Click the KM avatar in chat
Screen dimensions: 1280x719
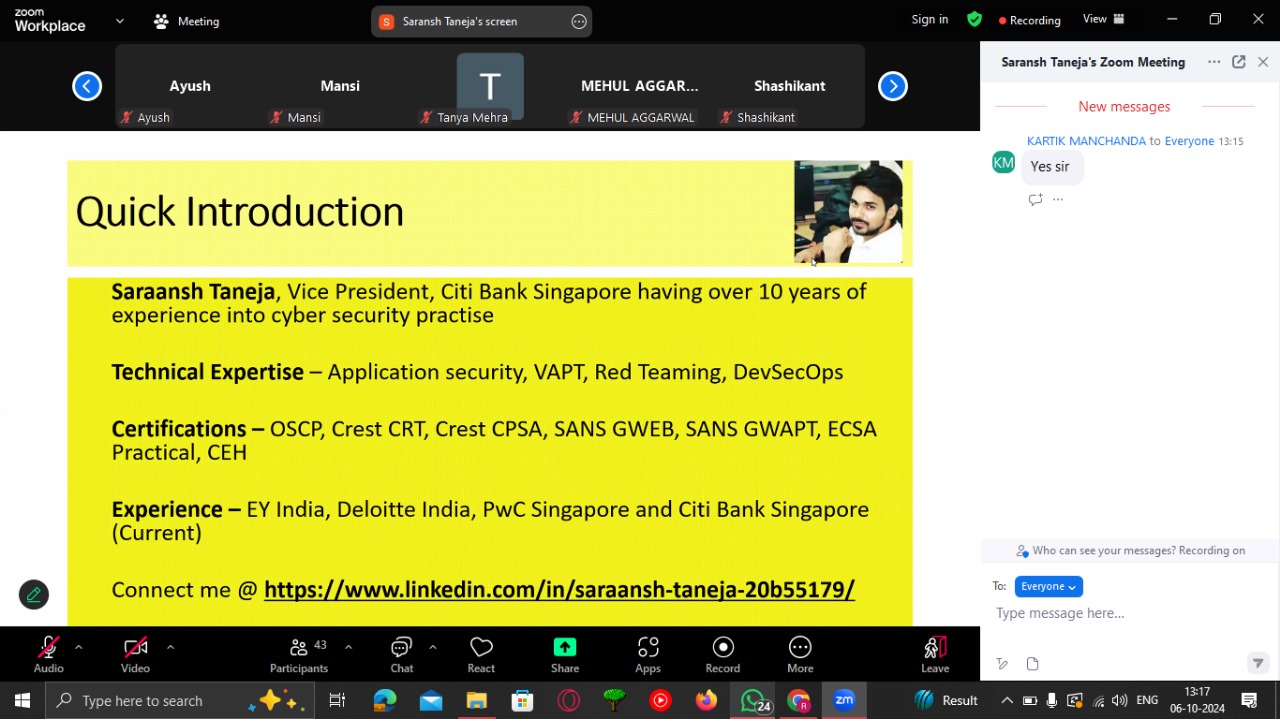click(1004, 162)
